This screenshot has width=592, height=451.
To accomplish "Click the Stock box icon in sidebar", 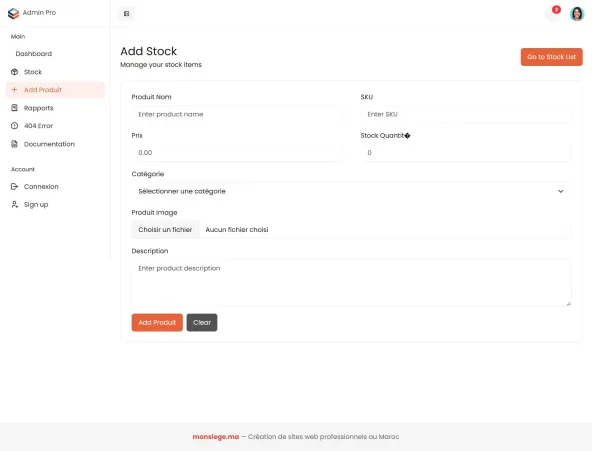I will pos(14,72).
